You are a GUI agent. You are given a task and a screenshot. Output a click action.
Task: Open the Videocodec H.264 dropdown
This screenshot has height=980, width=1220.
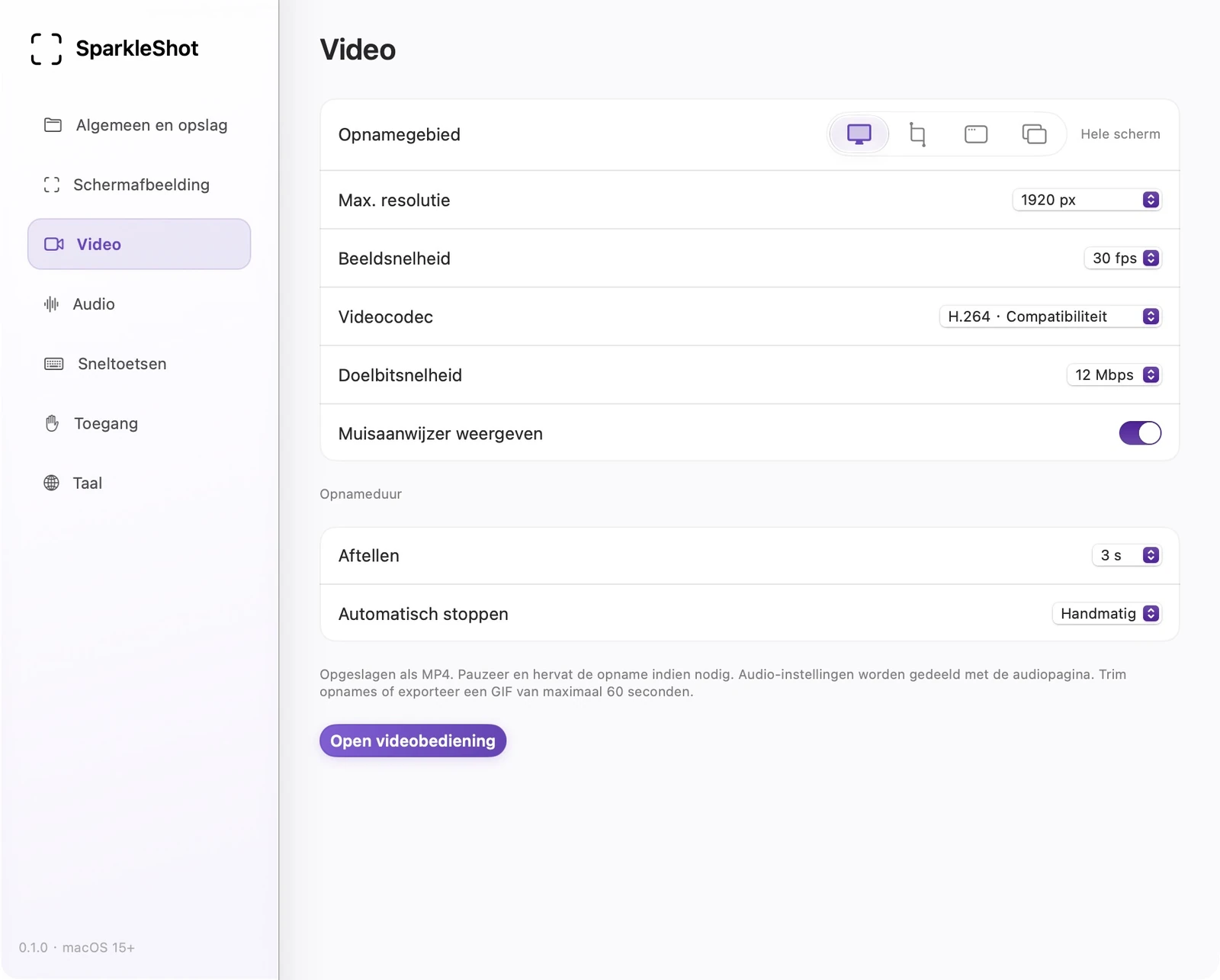click(x=1050, y=316)
